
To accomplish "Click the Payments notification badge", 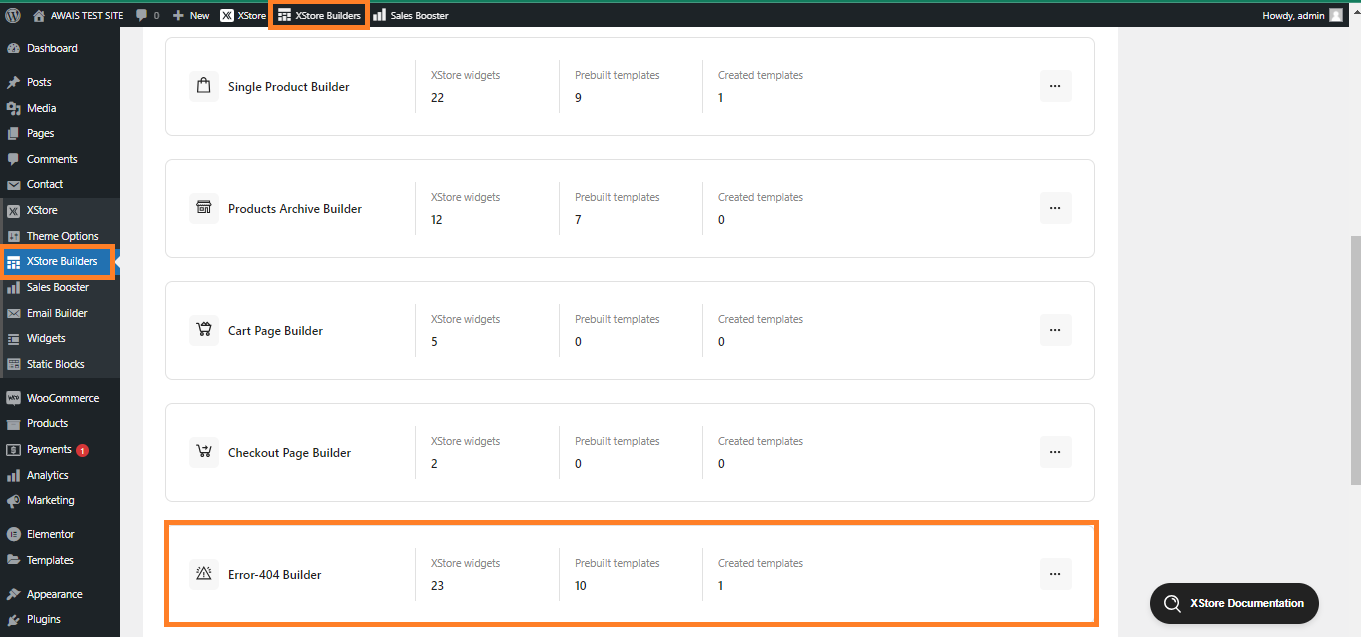I will [82, 450].
